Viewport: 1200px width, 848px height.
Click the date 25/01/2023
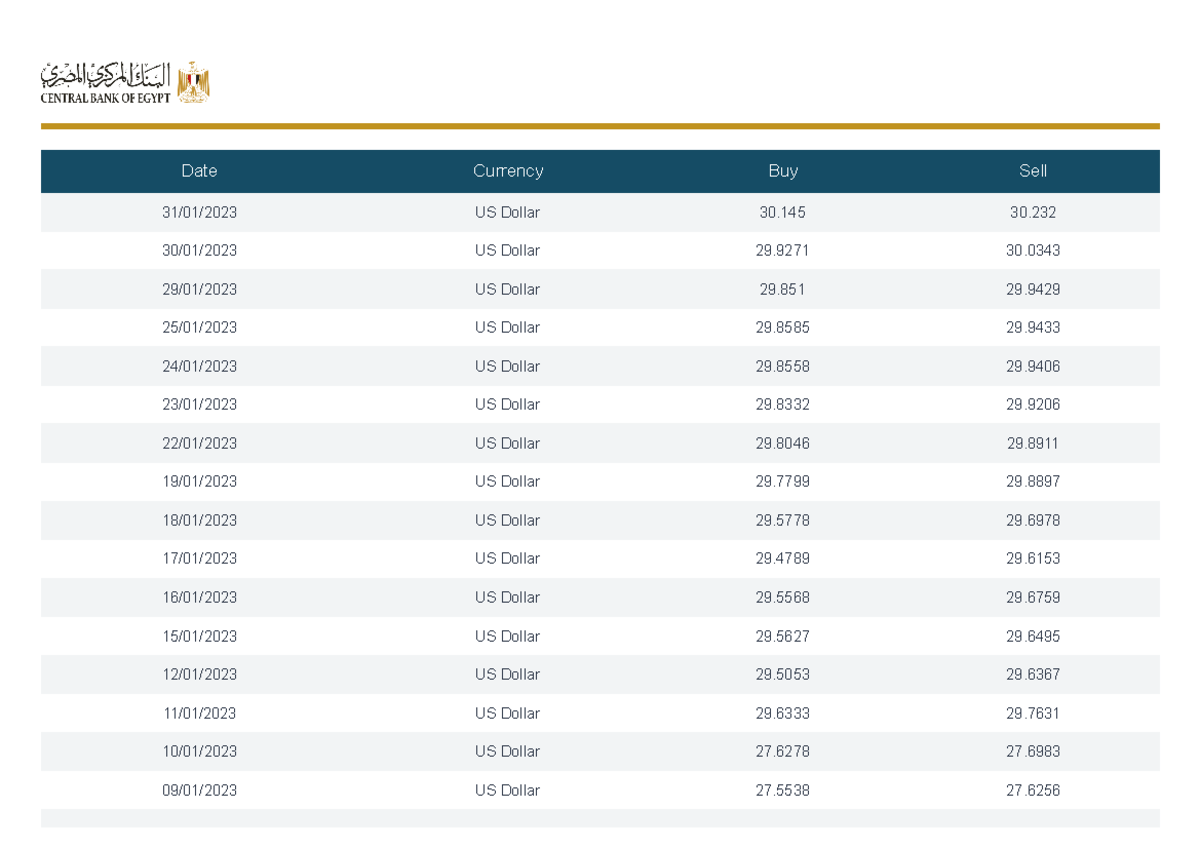[x=199, y=328]
